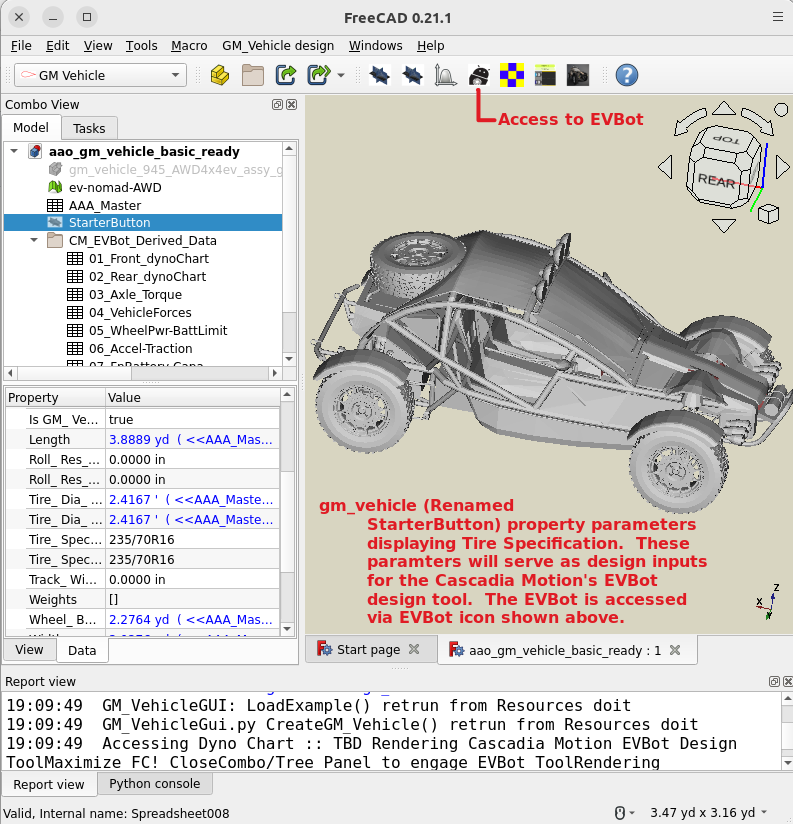Select the AAA_Master spreadsheet in tree
This screenshot has width=793, height=824.
[104, 205]
